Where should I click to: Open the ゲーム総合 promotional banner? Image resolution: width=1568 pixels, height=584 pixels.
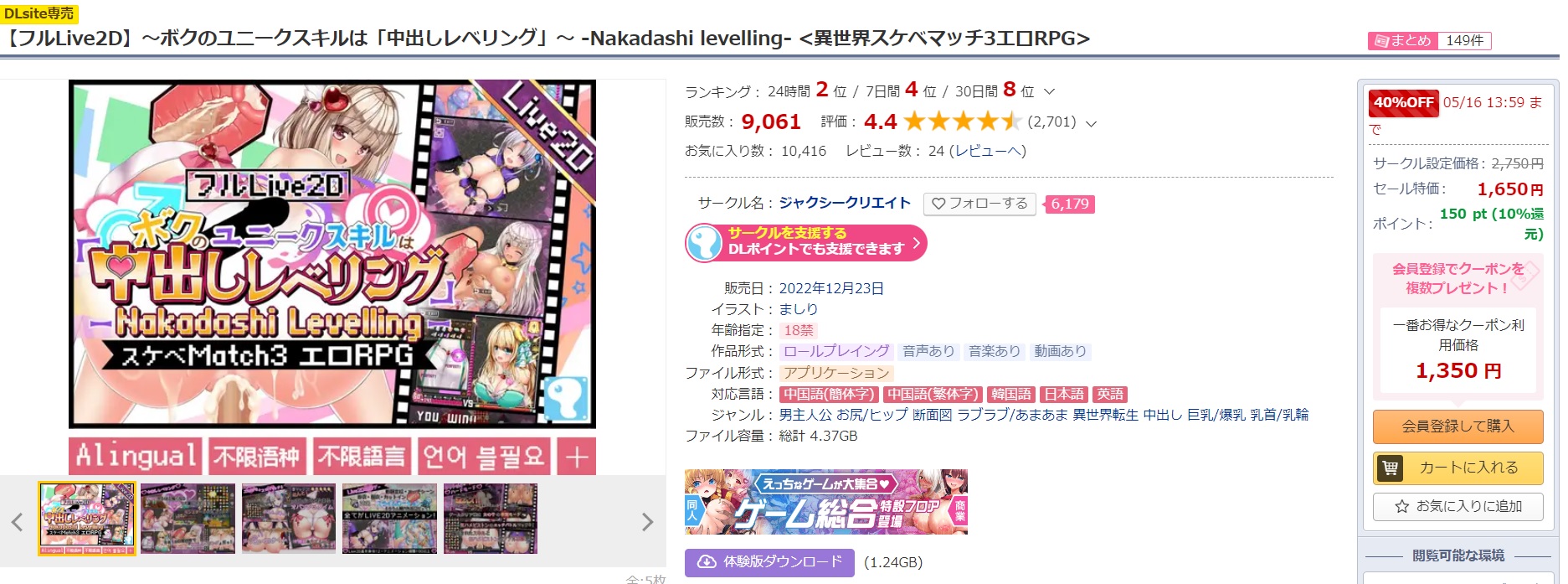[826, 502]
